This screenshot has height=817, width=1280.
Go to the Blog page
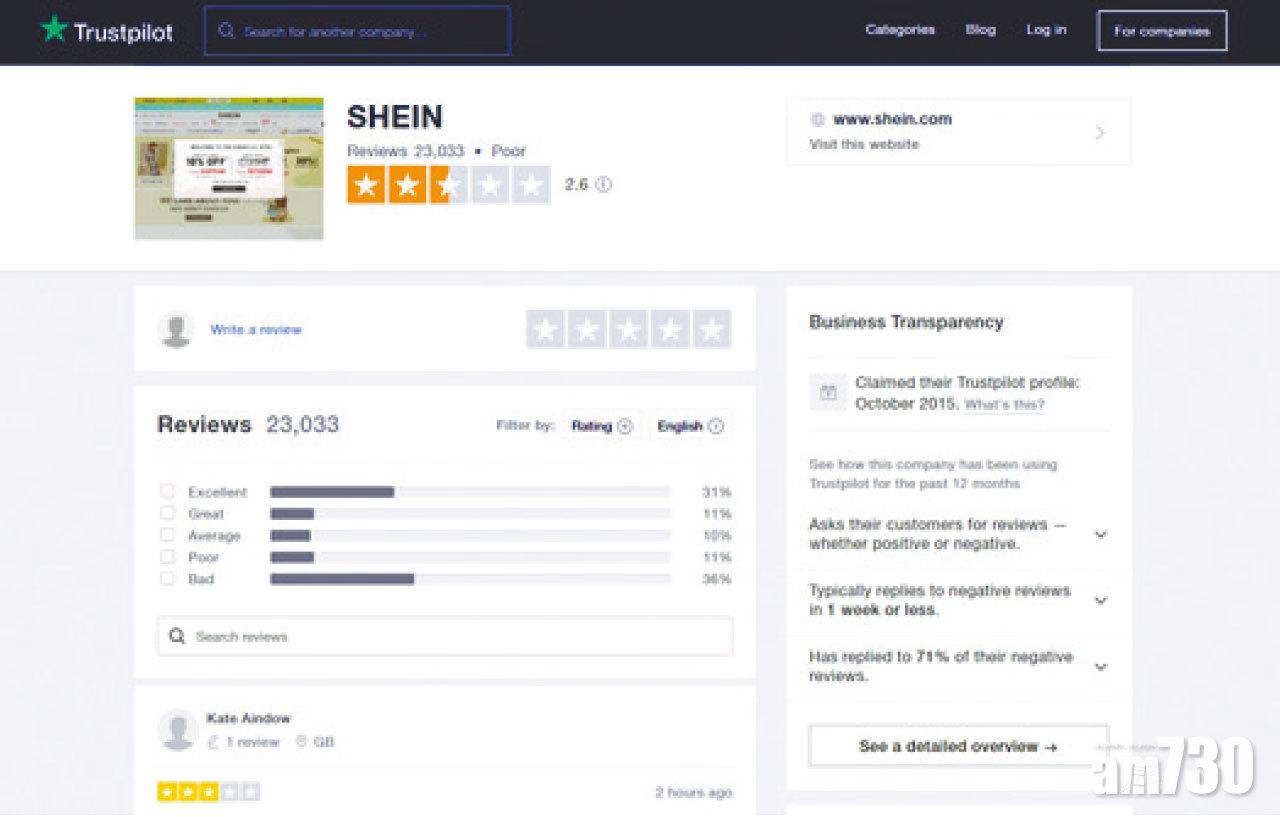pyautogui.click(x=980, y=30)
